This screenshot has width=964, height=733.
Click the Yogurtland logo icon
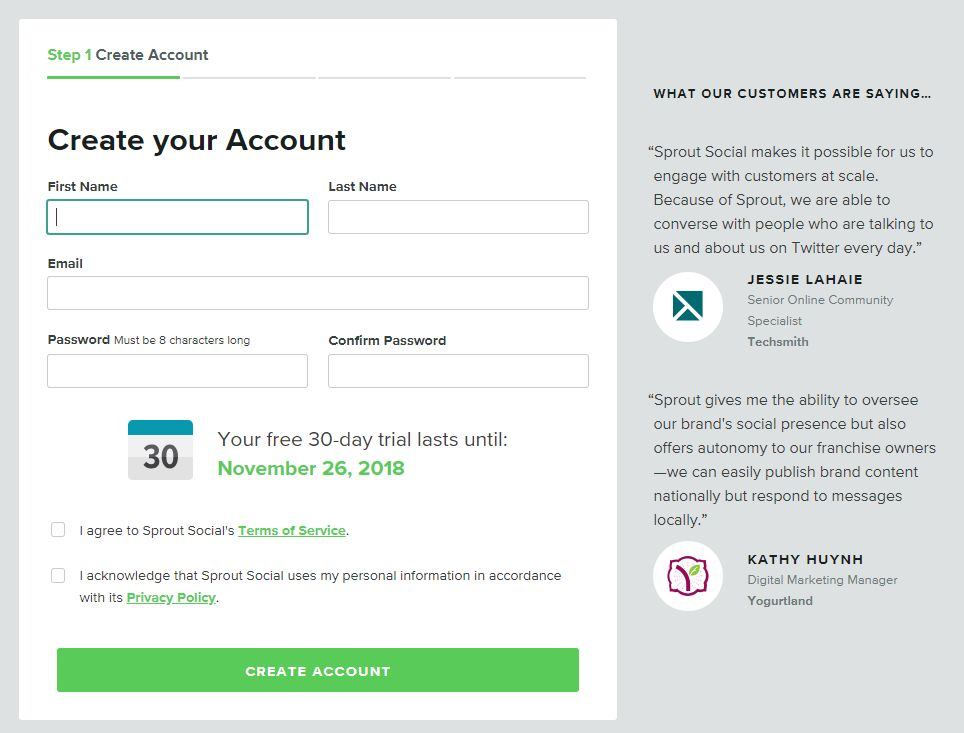pos(687,576)
